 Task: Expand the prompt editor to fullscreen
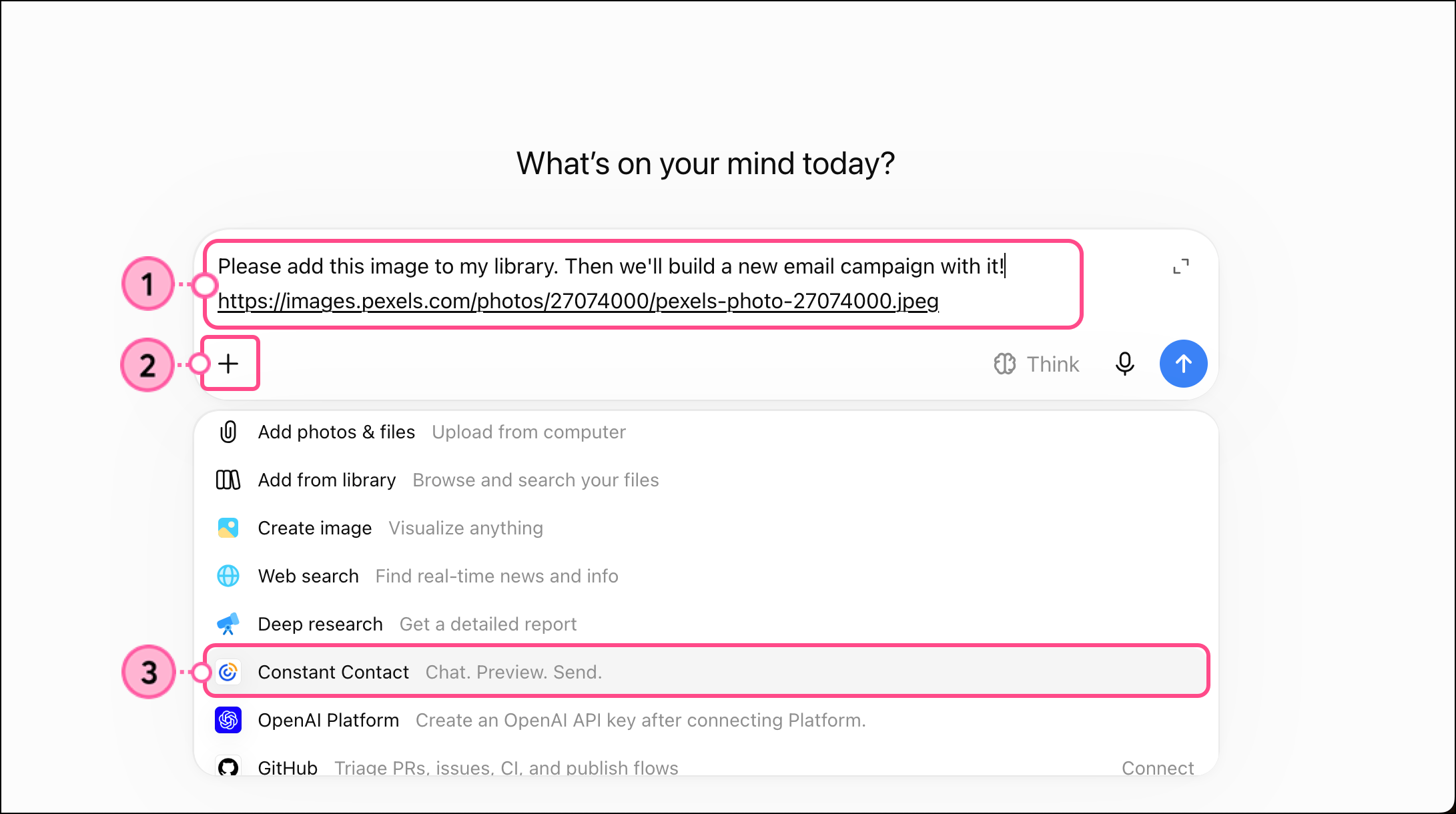click(1181, 267)
